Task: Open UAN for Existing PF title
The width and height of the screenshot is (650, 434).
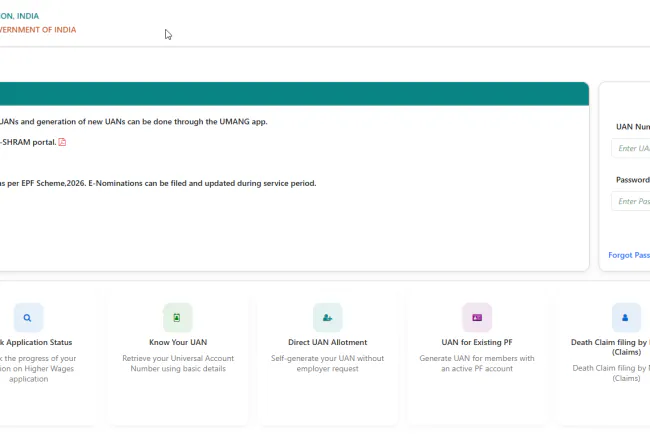Action: pyautogui.click(x=477, y=342)
